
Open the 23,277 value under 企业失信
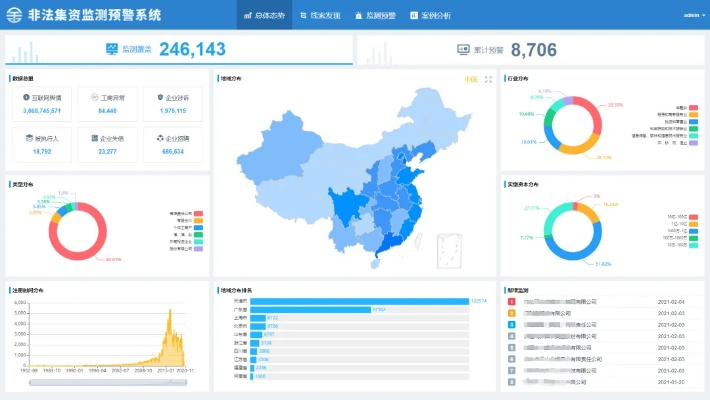[x=107, y=151]
